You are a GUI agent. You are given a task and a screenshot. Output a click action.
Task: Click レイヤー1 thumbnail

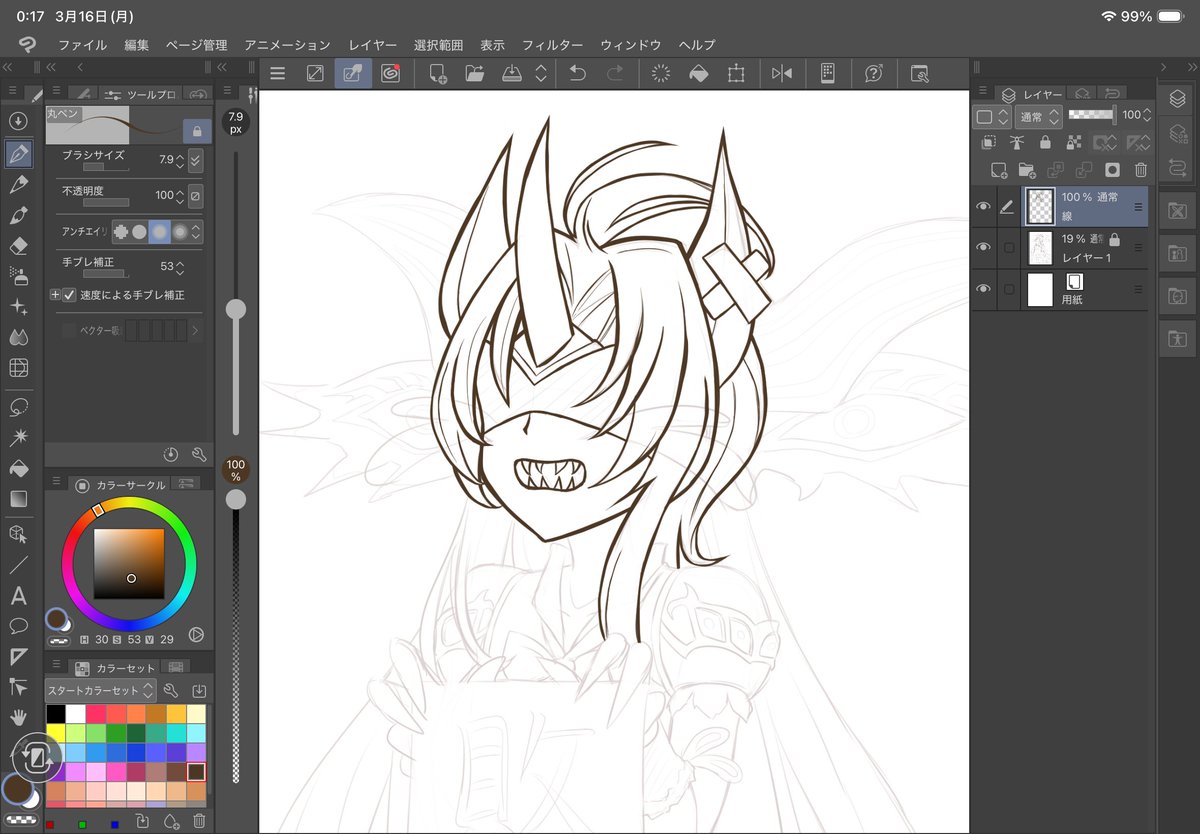(1040, 247)
